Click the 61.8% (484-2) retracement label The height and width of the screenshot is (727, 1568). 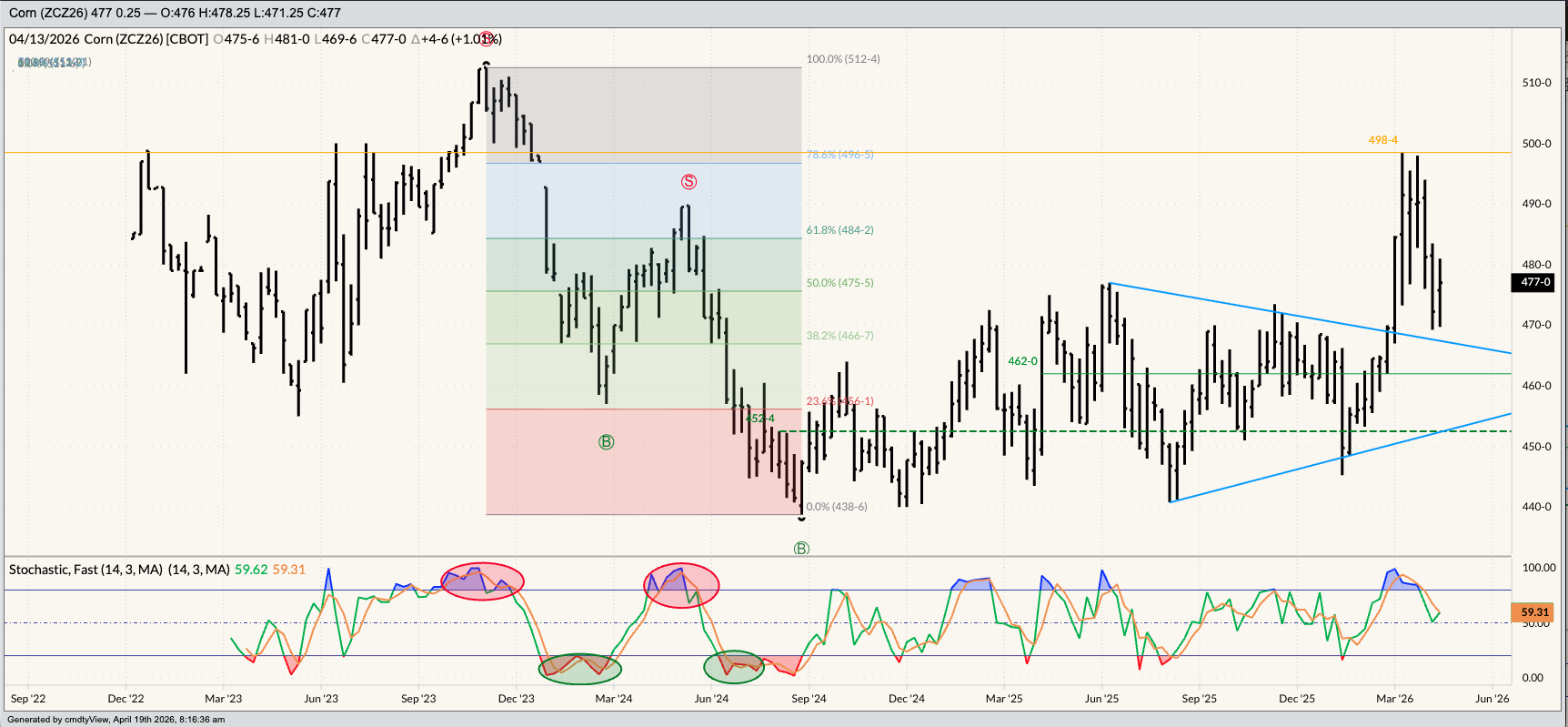point(839,230)
